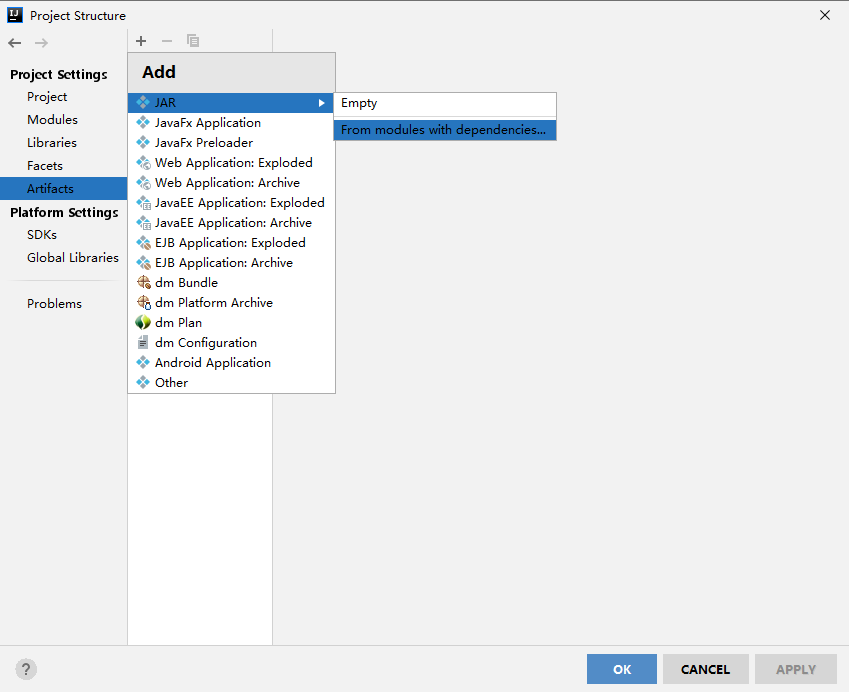Select EJB Application: Exploded
Viewport: 849px width, 692px height.
pyautogui.click(x=231, y=243)
